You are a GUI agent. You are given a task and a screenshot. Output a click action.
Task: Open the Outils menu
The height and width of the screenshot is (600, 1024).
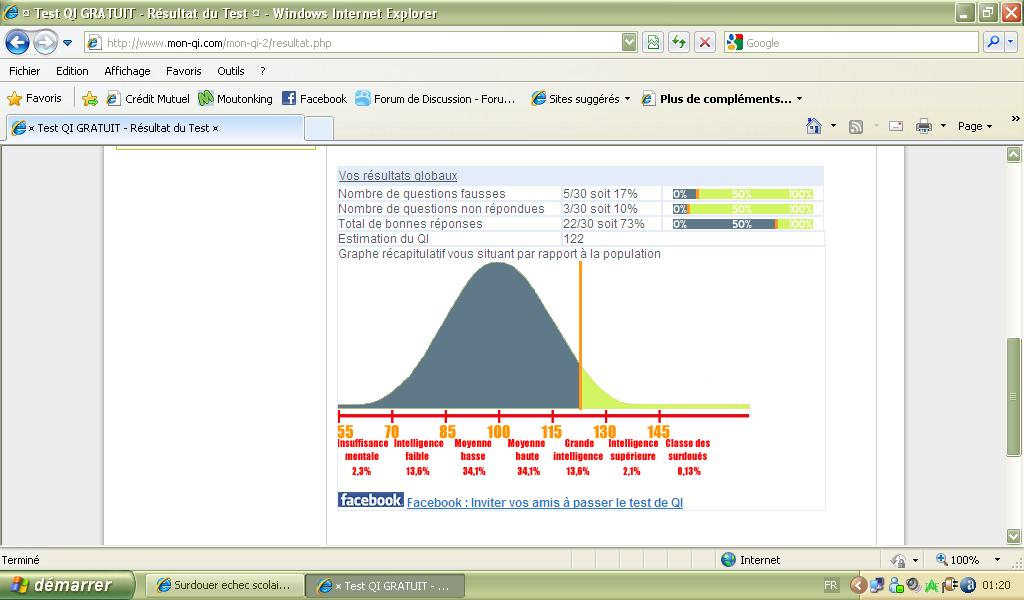click(230, 71)
